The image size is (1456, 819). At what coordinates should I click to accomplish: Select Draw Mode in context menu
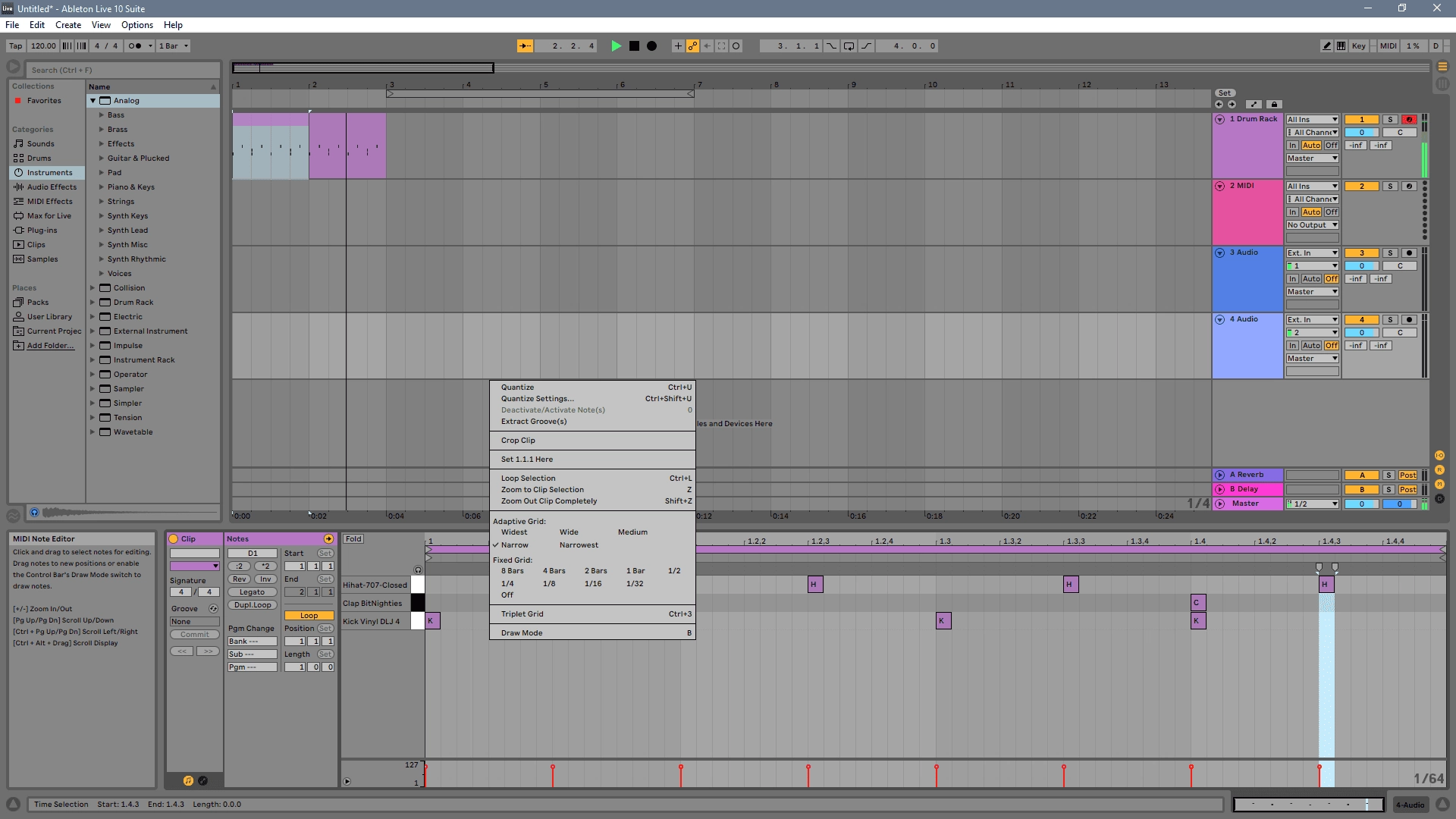pos(592,633)
